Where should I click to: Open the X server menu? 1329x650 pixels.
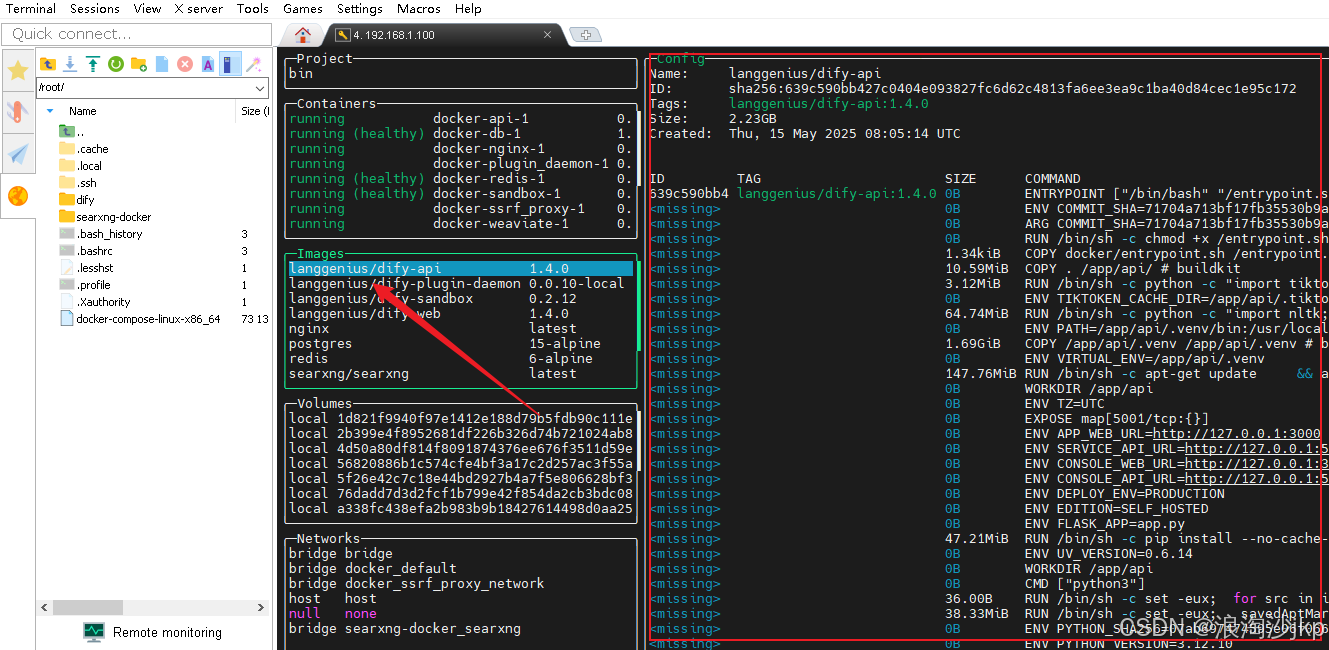point(200,8)
